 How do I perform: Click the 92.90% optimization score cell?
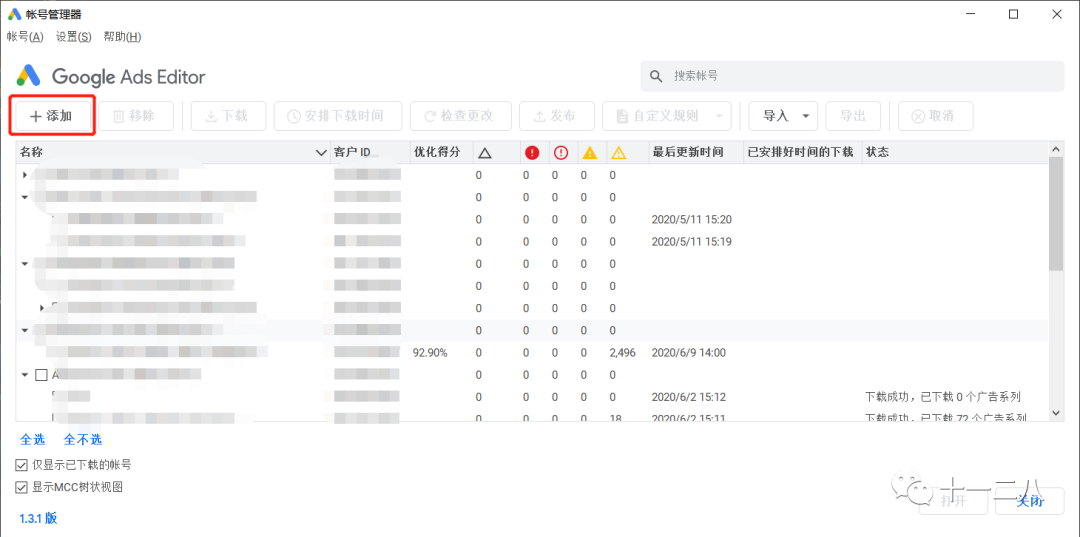[430, 352]
